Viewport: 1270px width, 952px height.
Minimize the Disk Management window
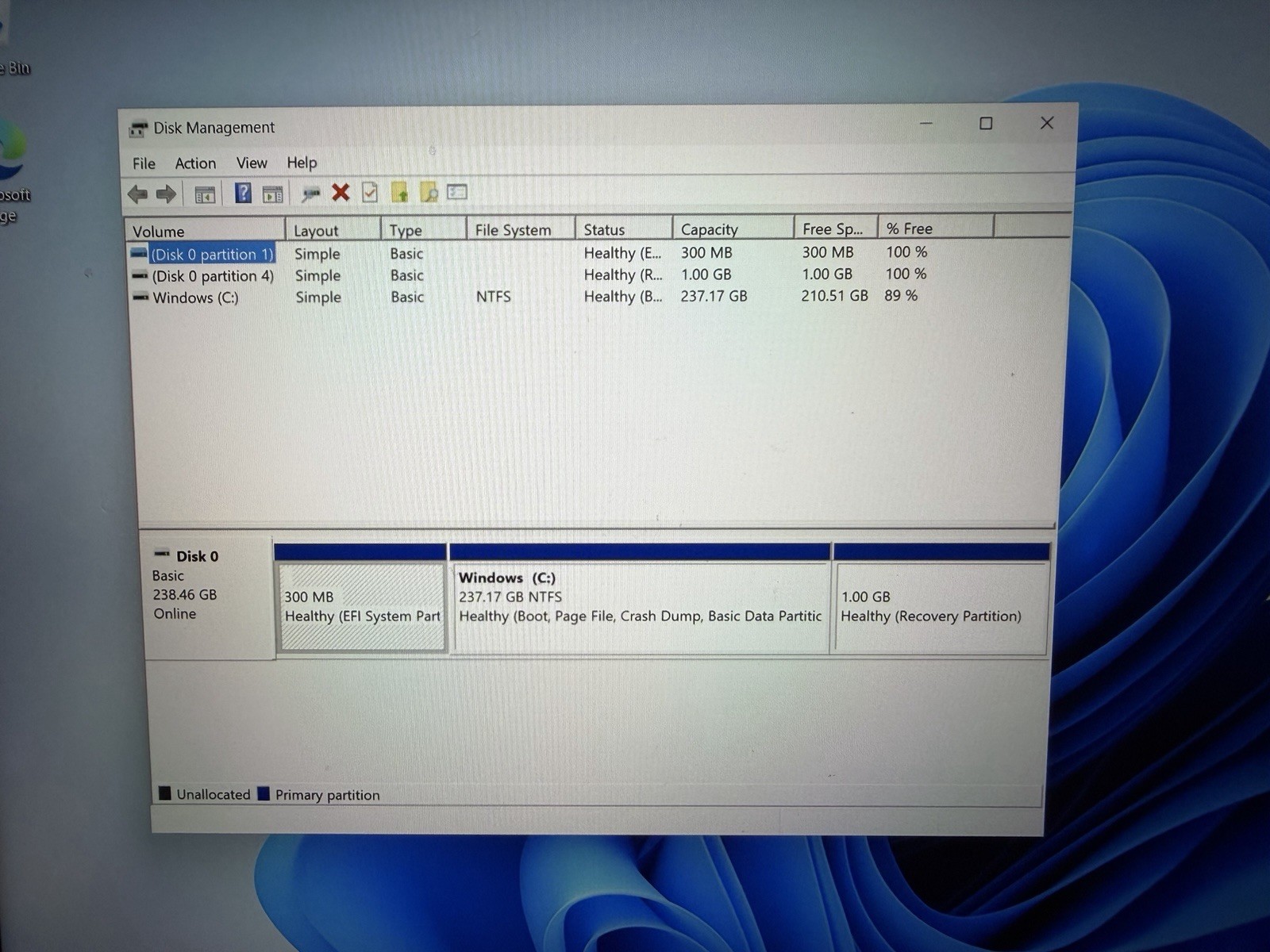pos(926,124)
